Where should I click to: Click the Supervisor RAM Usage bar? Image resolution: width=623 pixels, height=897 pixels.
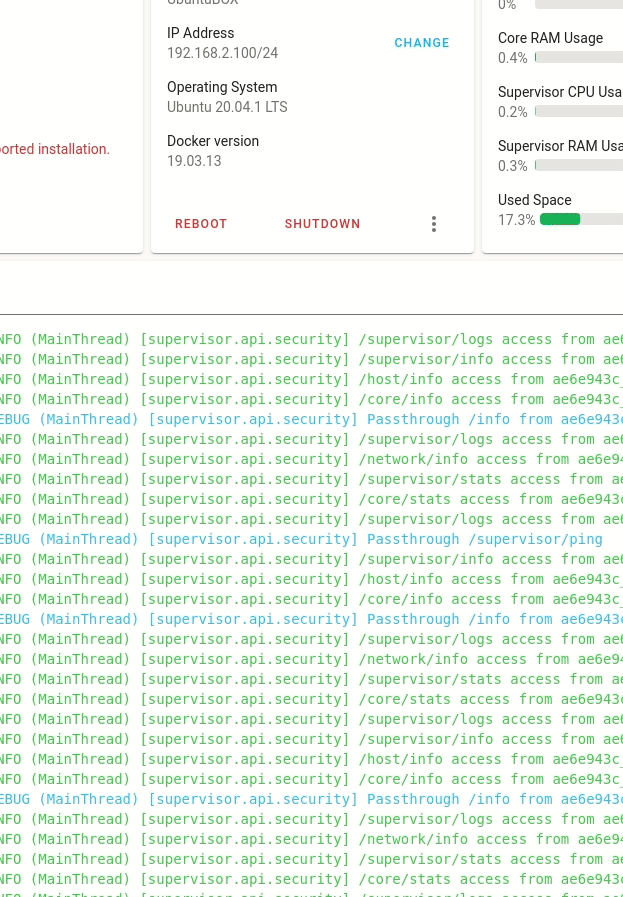[579, 165]
